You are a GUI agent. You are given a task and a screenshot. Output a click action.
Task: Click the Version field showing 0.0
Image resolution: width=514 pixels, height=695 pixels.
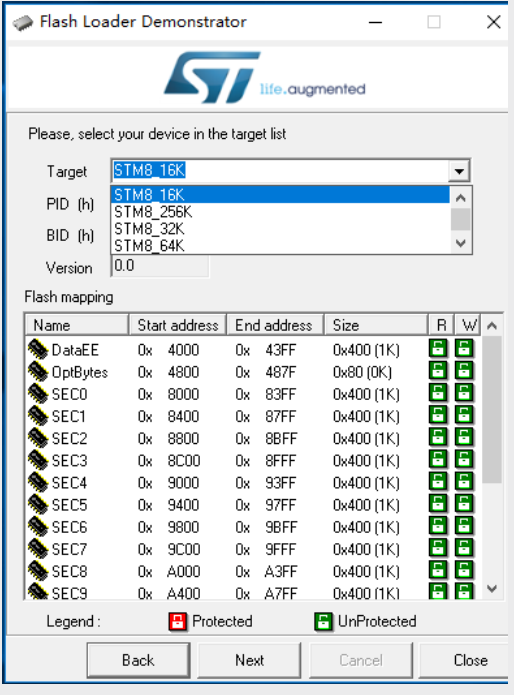[x=160, y=266]
